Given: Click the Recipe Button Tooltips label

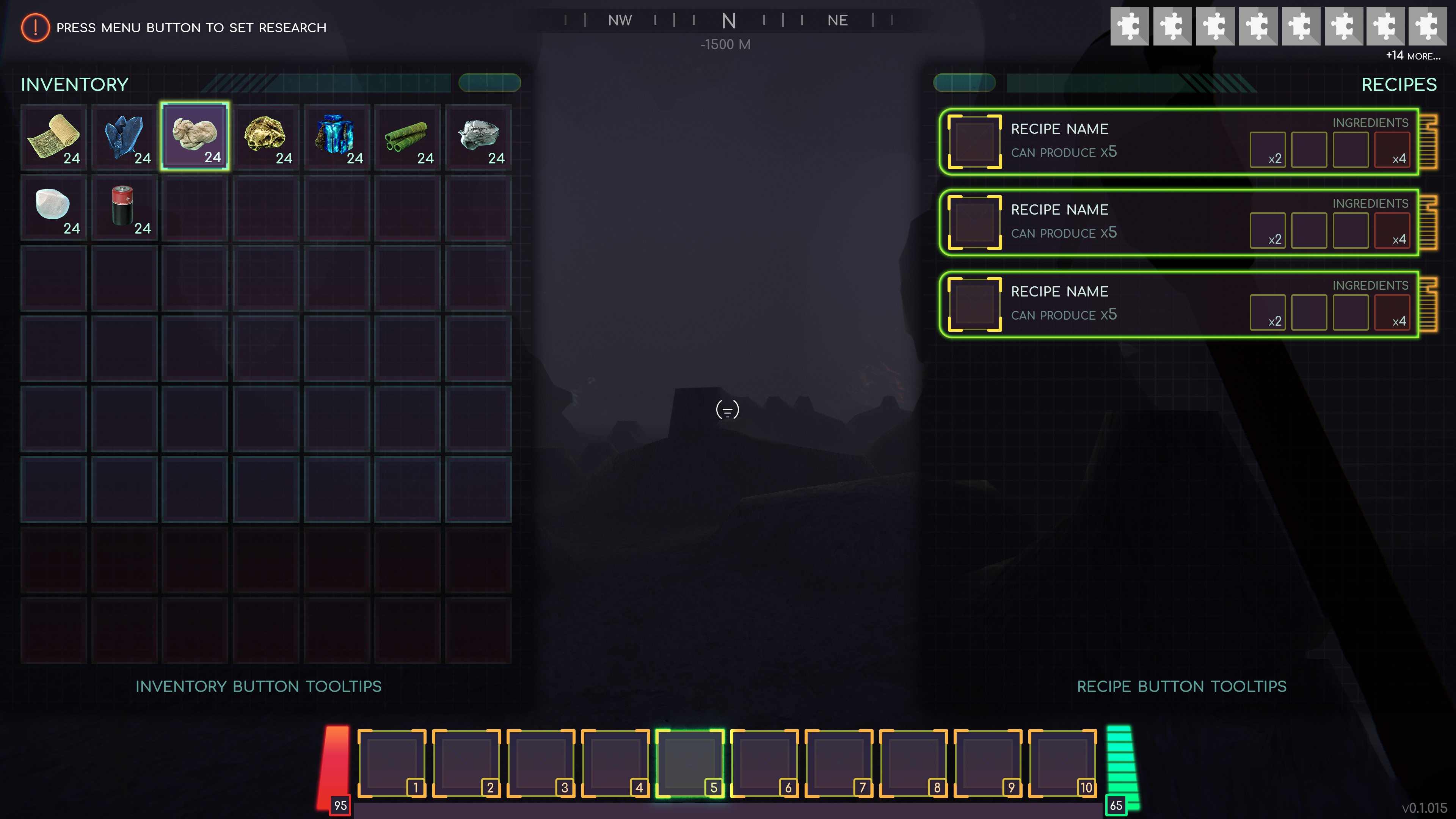Looking at the screenshot, I should pyautogui.click(x=1181, y=686).
